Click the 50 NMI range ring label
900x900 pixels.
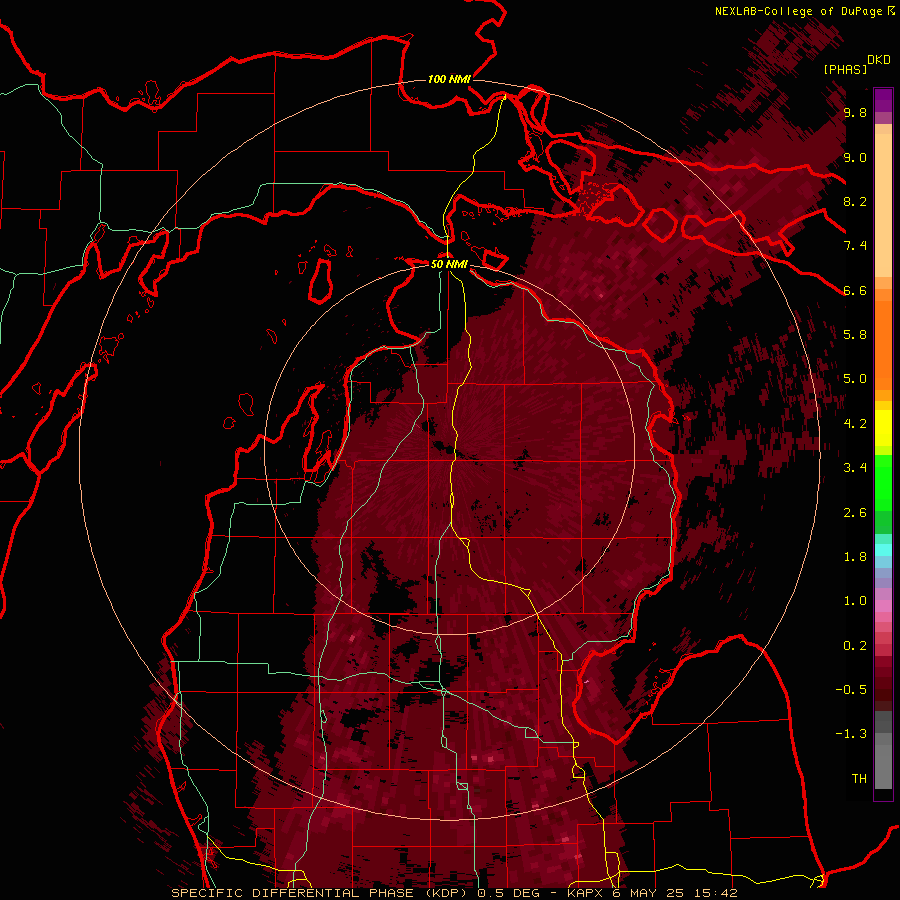pyautogui.click(x=449, y=264)
